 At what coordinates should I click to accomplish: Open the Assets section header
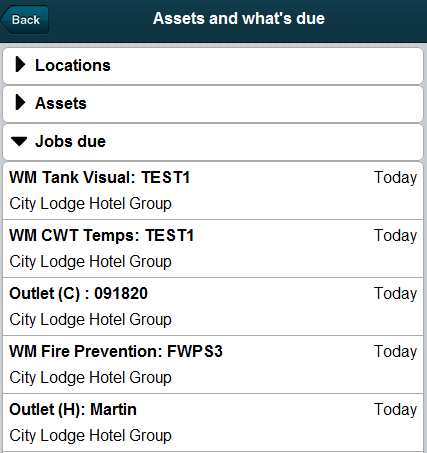(213, 104)
